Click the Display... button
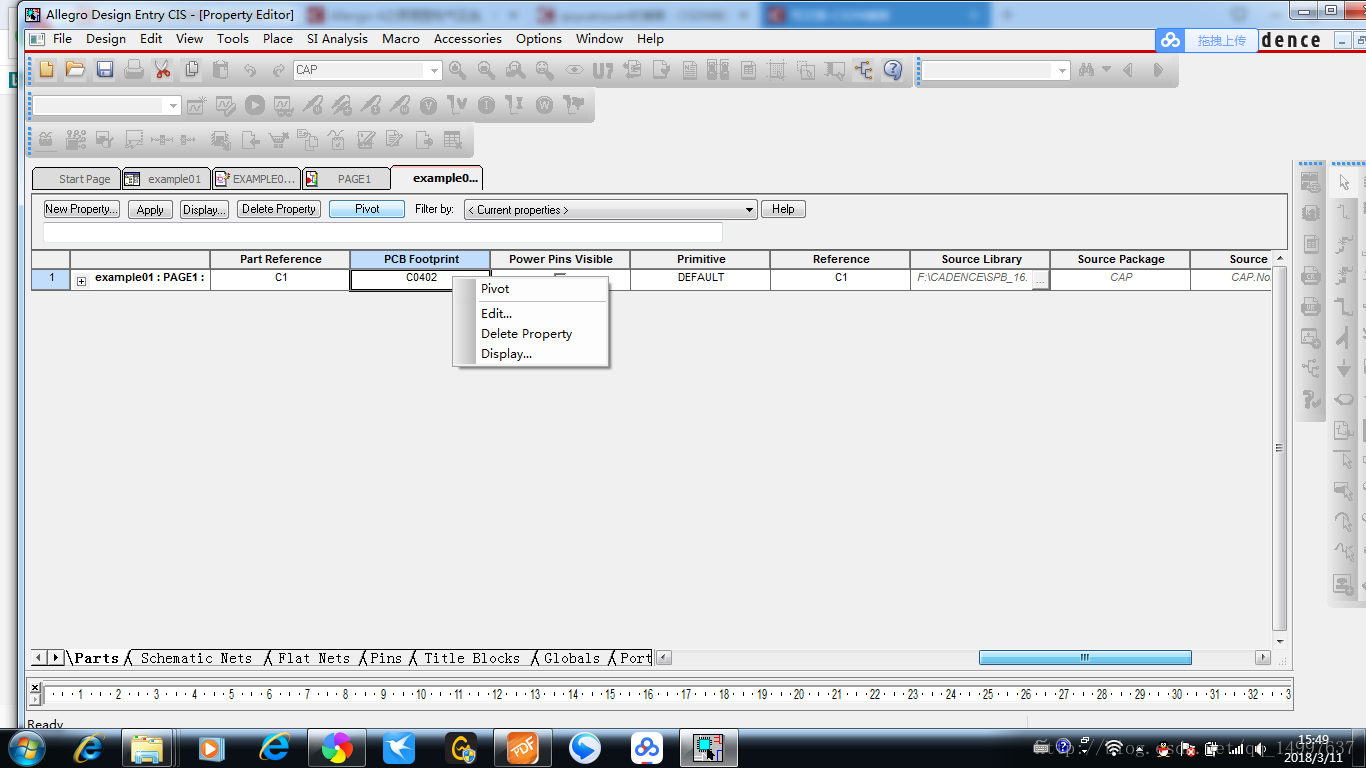This screenshot has height=768, width=1366. pyautogui.click(x=204, y=209)
